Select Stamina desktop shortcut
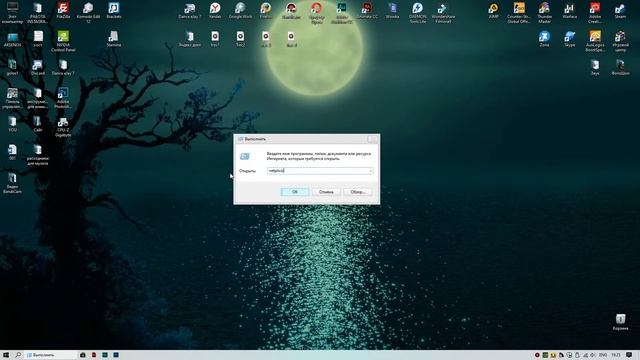Viewport: 640px width, 360px height. pos(113,39)
